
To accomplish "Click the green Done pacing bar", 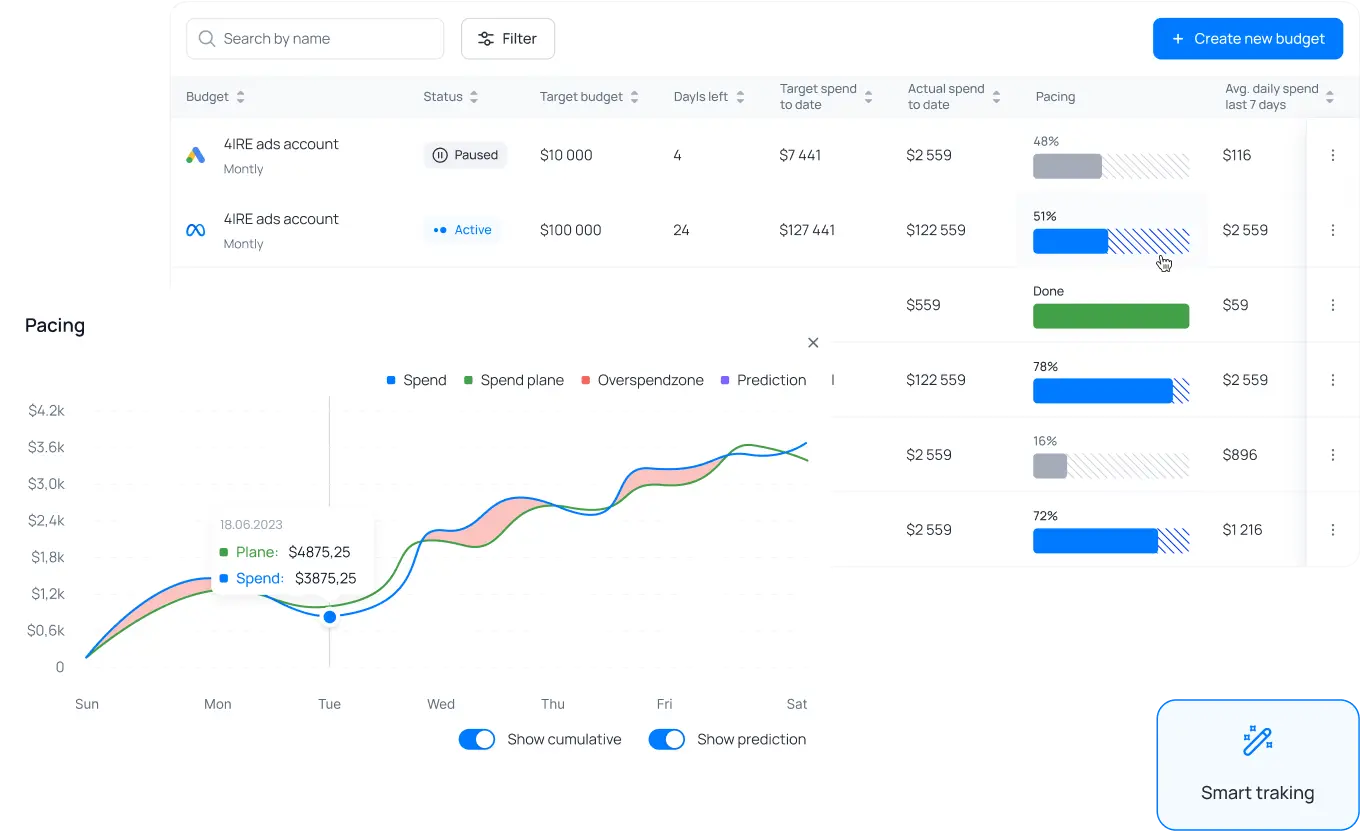I will pyautogui.click(x=1111, y=316).
